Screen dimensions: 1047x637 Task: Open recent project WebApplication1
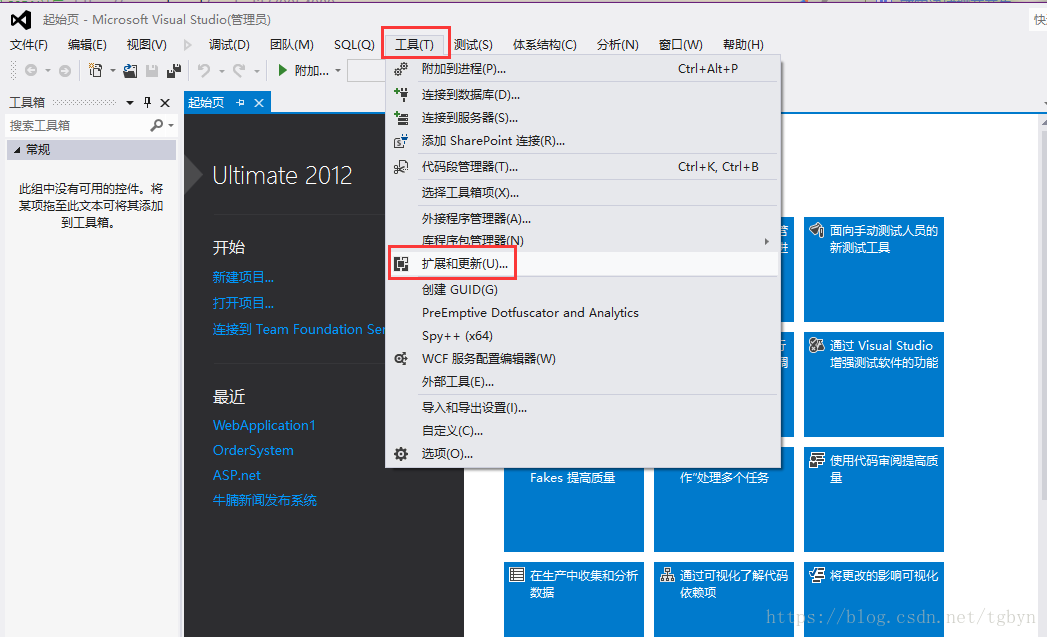(x=264, y=425)
